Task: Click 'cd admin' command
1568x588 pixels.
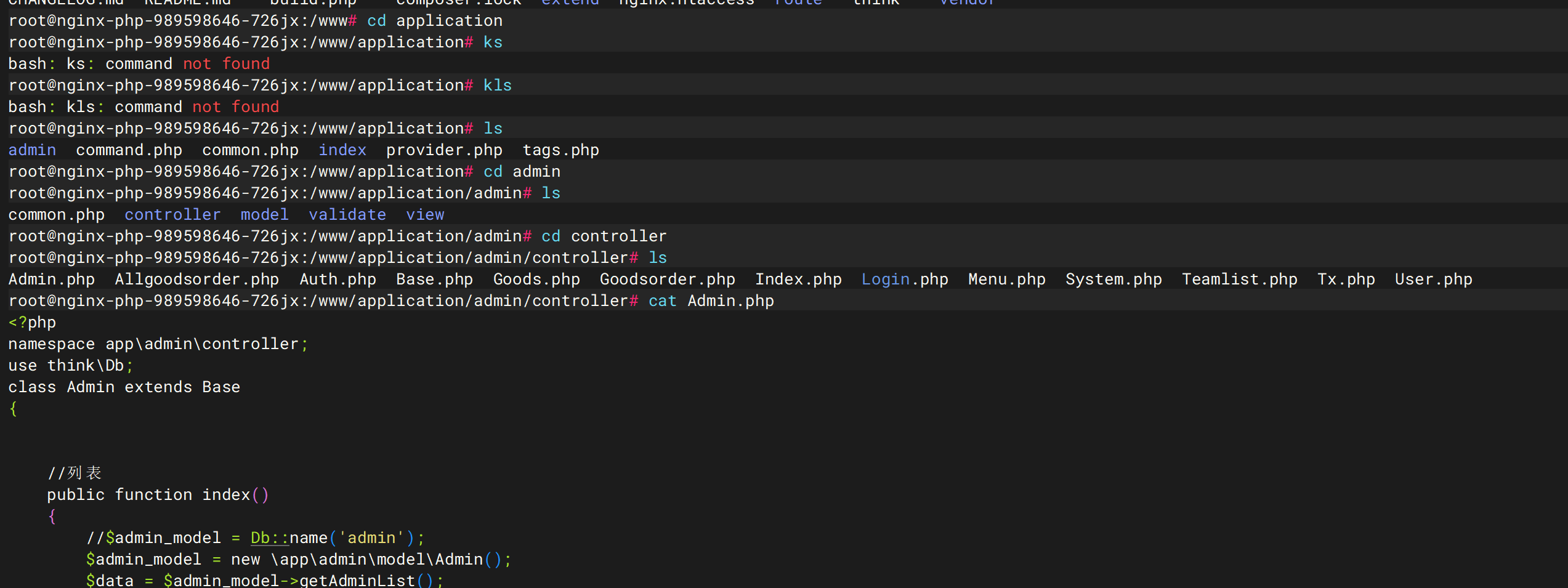Action: (522, 171)
